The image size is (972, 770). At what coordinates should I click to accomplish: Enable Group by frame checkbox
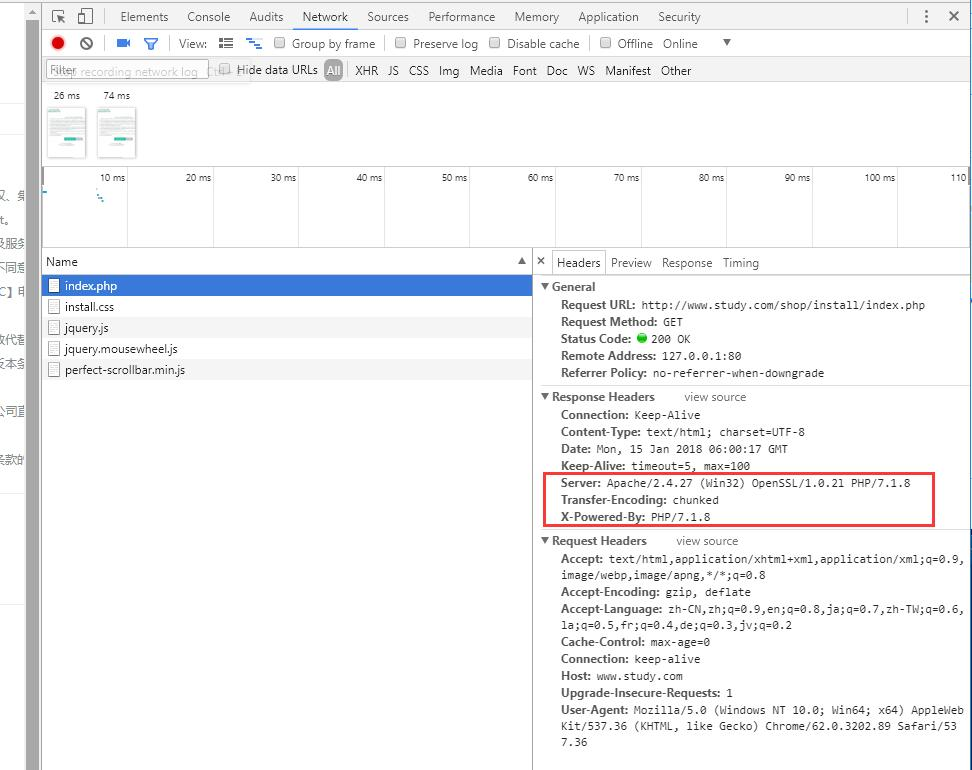[280, 43]
